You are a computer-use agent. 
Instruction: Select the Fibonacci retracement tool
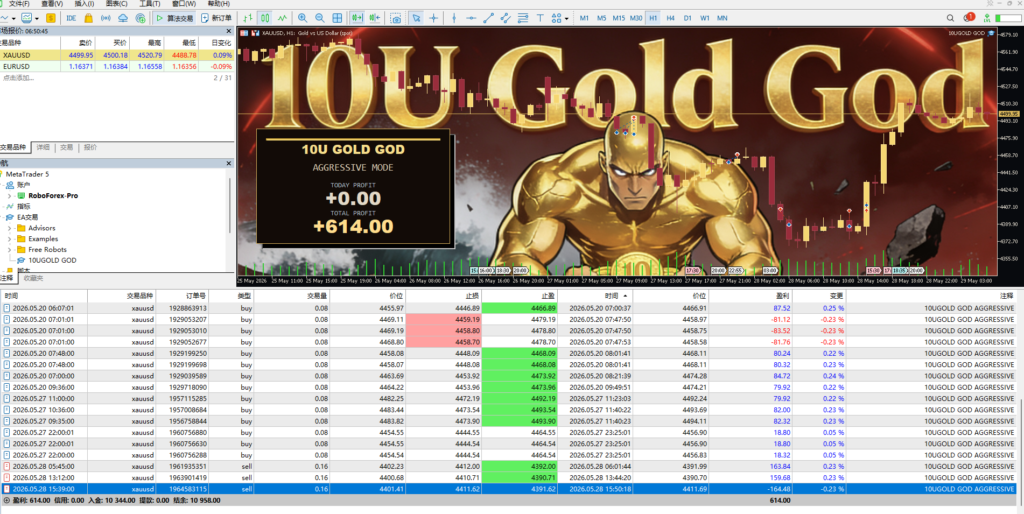point(522,18)
